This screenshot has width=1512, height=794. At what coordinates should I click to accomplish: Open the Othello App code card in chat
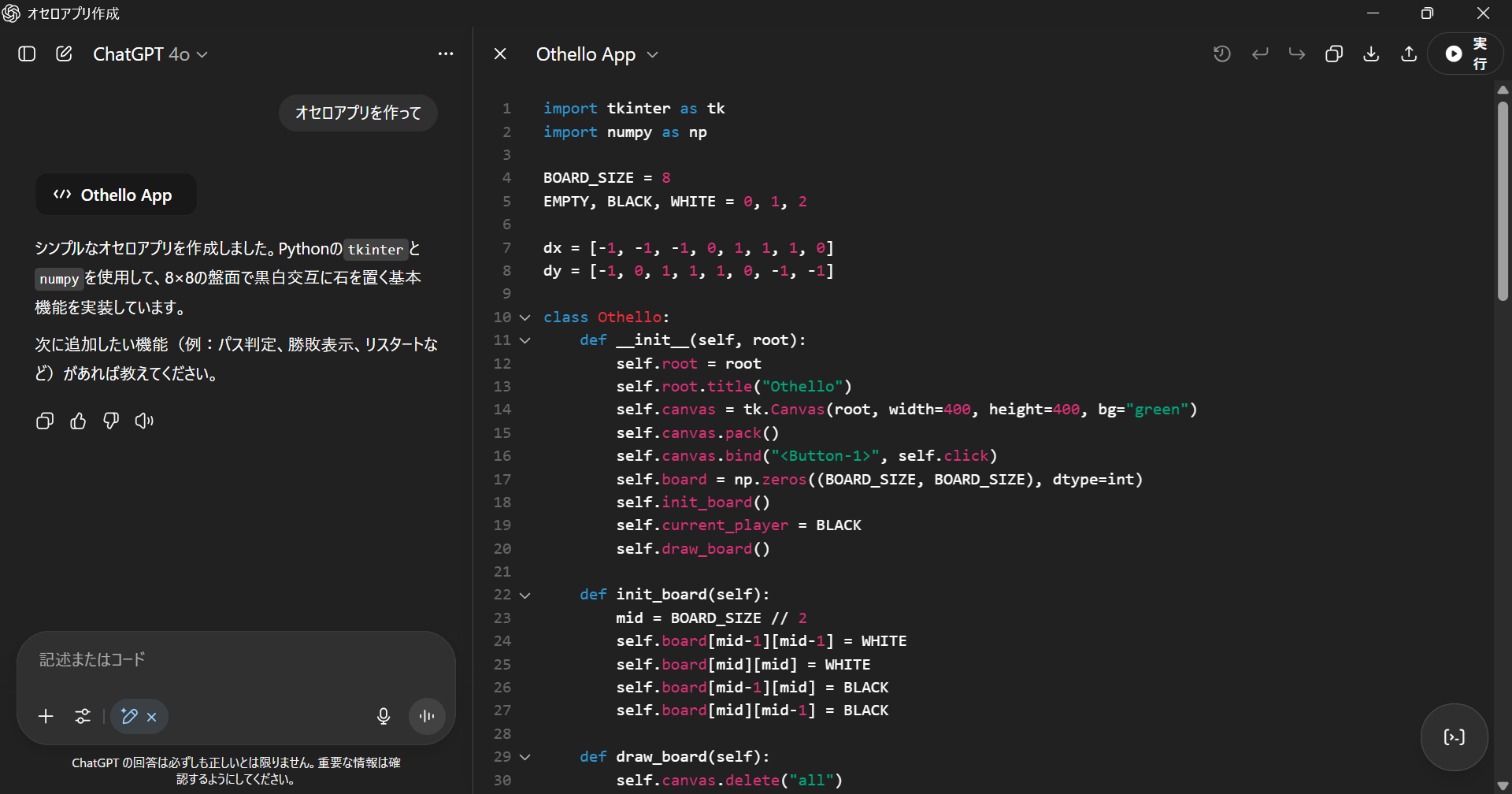(x=116, y=195)
